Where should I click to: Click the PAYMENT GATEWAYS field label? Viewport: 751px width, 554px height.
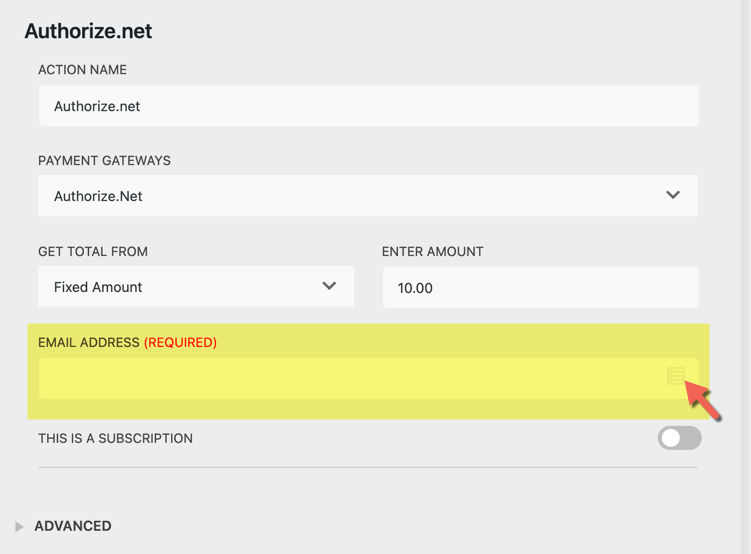coord(104,161)
